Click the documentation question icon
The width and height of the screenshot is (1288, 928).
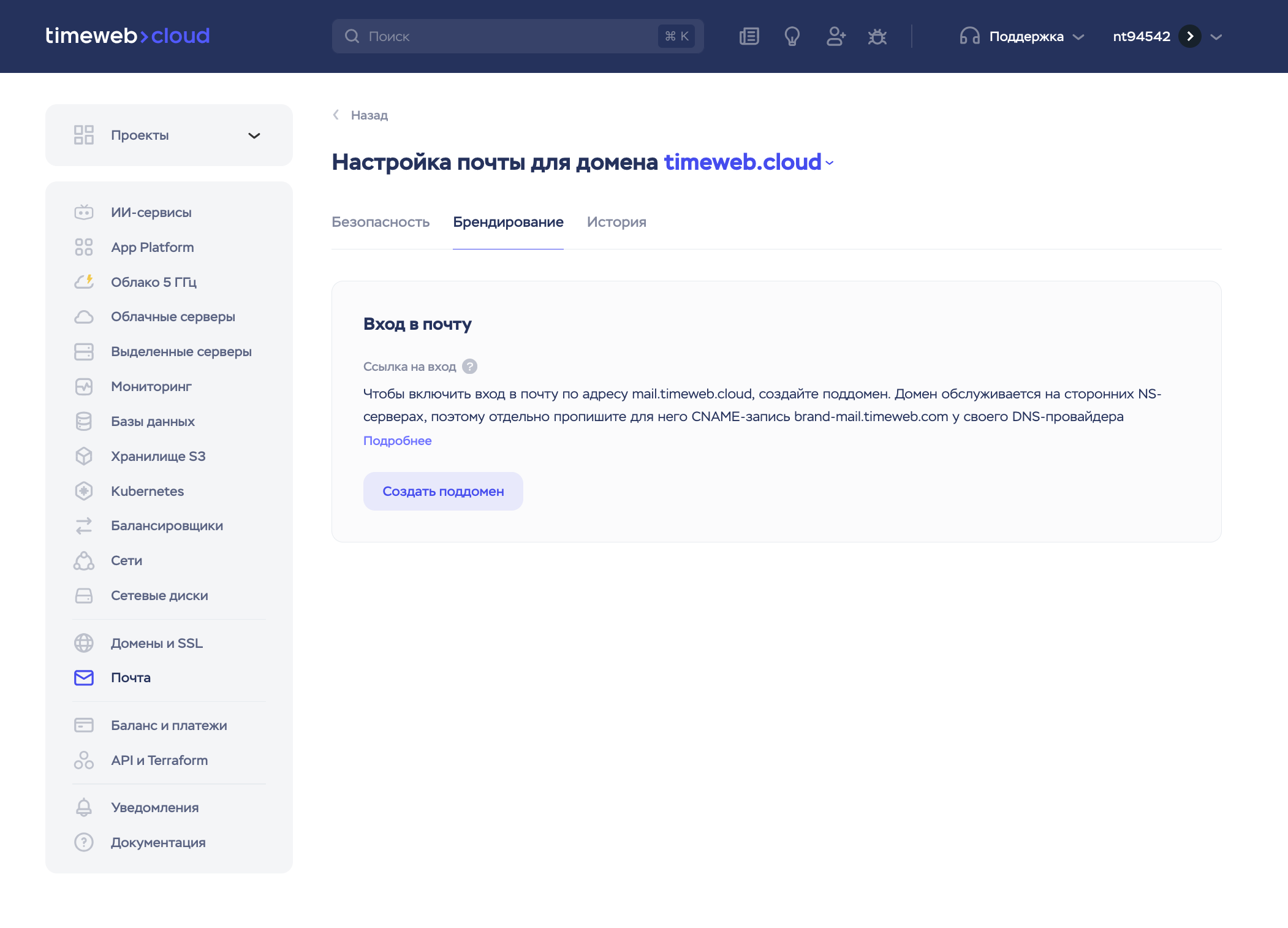tap(84, 842)
